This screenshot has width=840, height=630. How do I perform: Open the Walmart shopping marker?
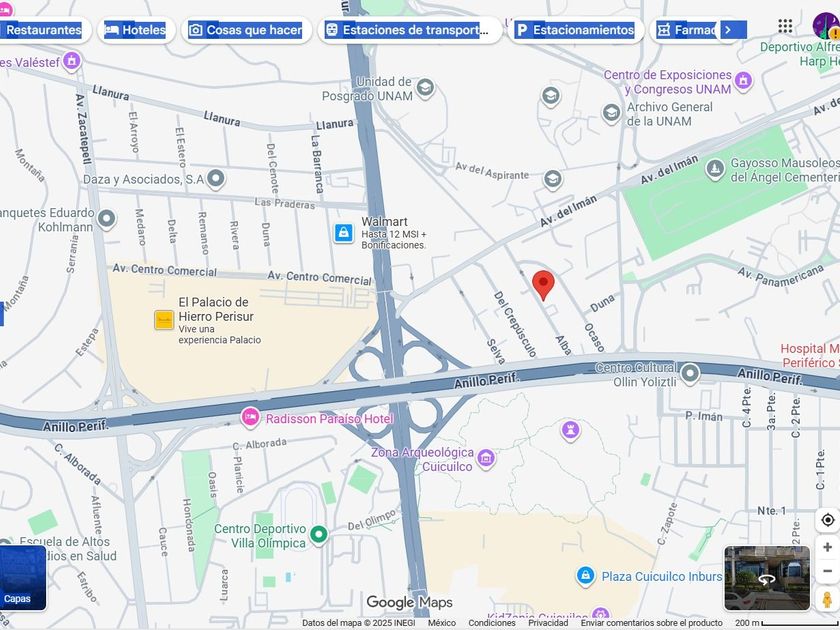click(343, 233)
